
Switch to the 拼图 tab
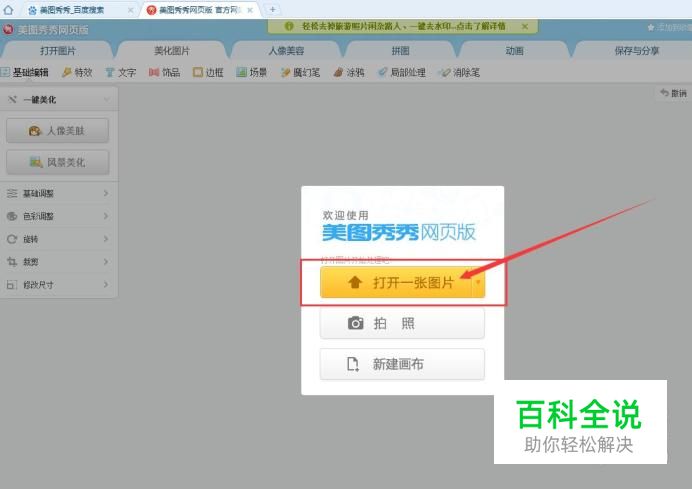pyautogui.click(x=400, y=51)
